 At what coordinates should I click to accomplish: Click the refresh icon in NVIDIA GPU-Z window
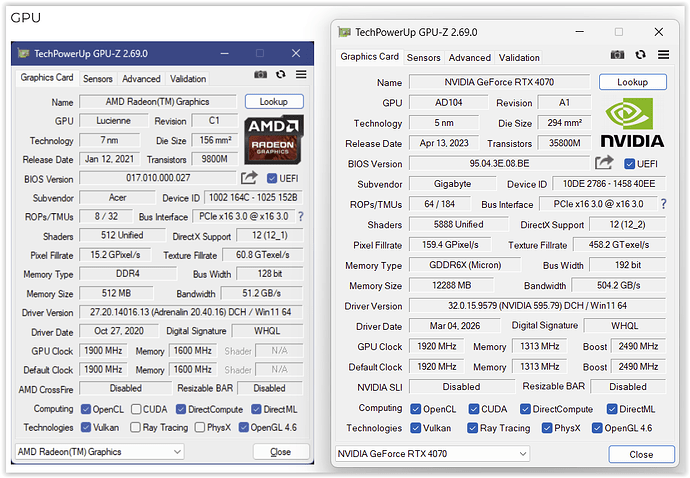pyautogui.click(x=641, y=55)
